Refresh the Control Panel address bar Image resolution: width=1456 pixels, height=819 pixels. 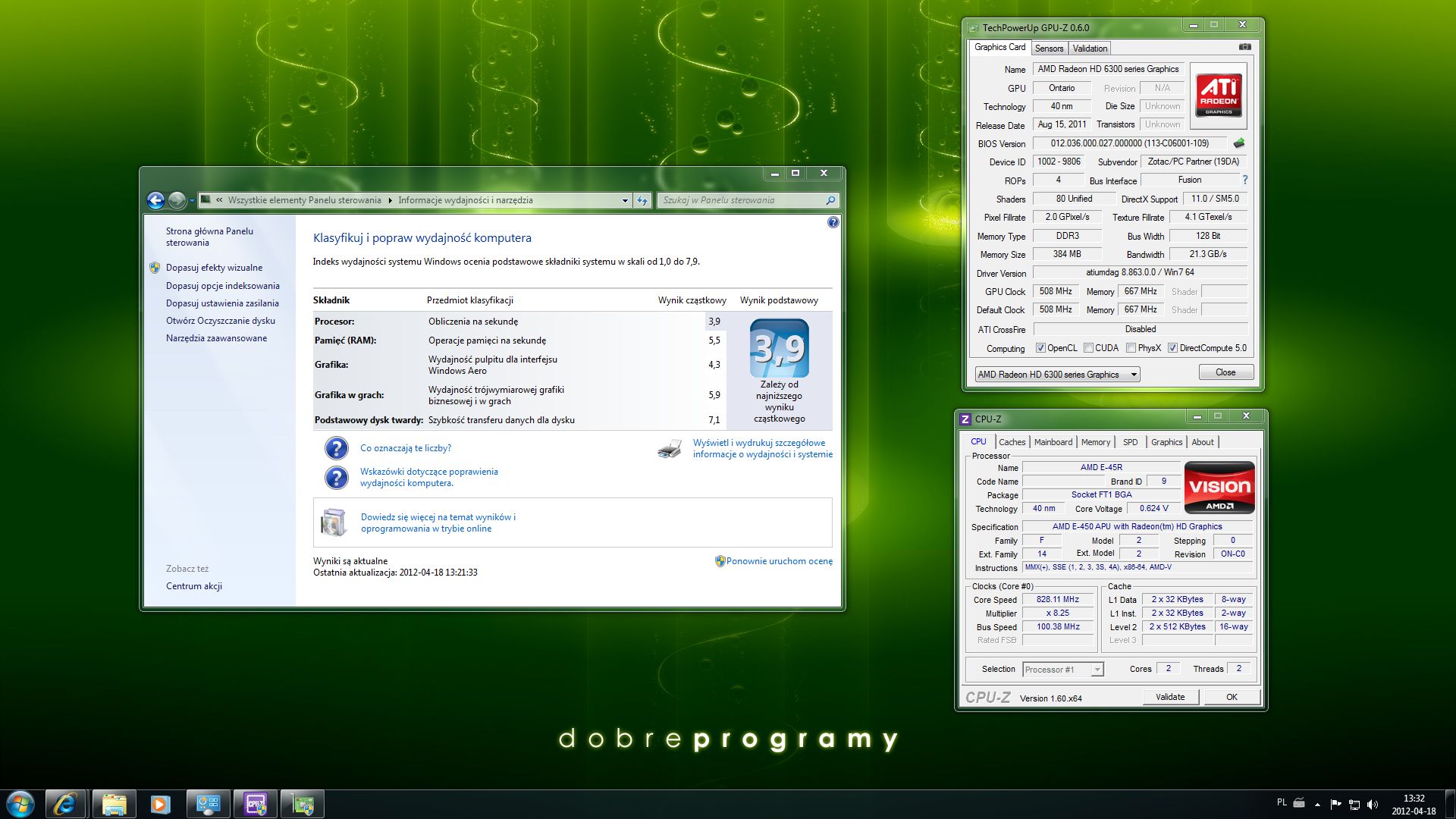coord(642,200)
